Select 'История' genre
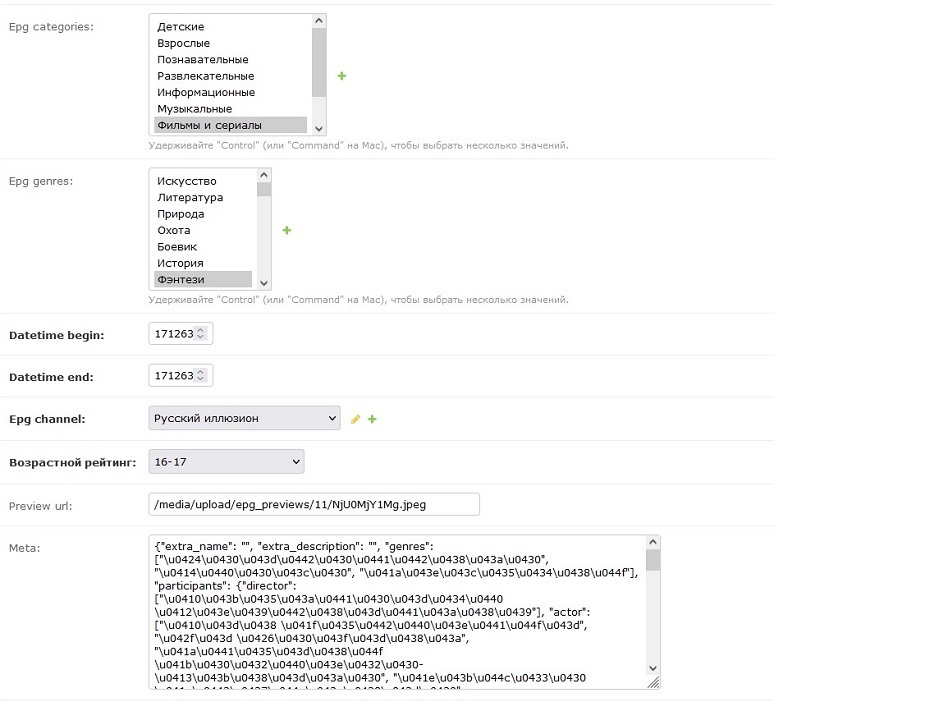Screen dimensions: 929x702 click(203, 263)
